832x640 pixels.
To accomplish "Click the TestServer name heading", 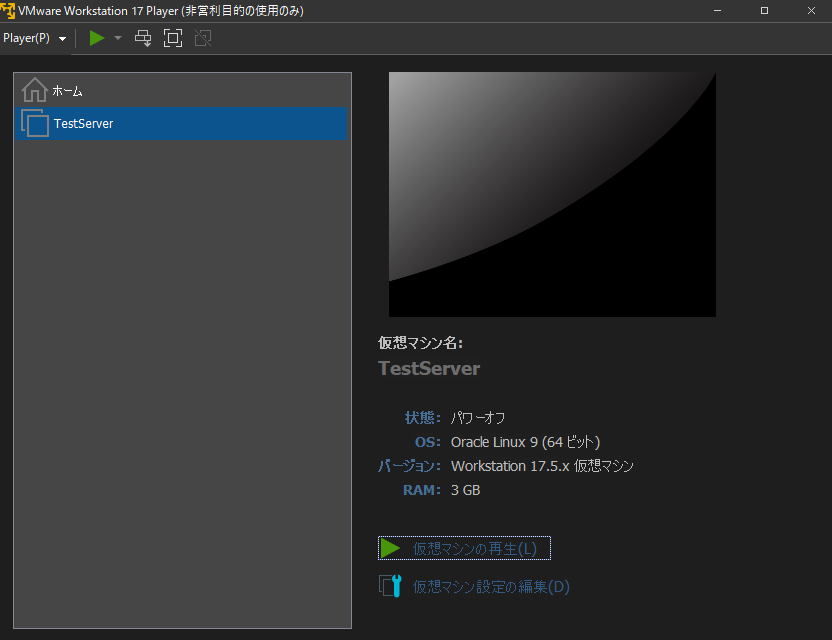I will click(429, 368).
